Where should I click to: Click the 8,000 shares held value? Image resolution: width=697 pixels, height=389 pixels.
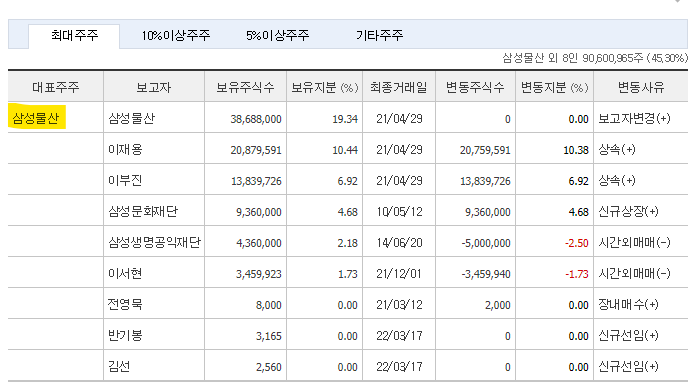coord(268,305)
